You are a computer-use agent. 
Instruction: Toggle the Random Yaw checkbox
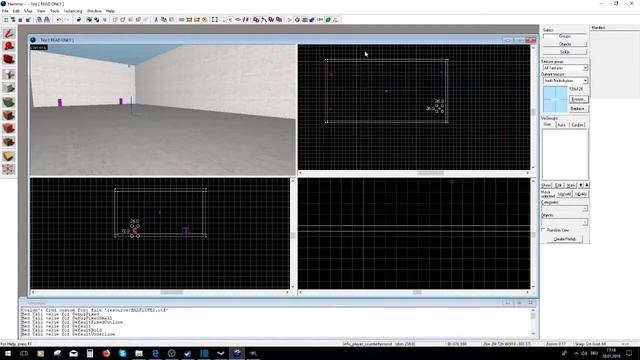pos(544,230)
